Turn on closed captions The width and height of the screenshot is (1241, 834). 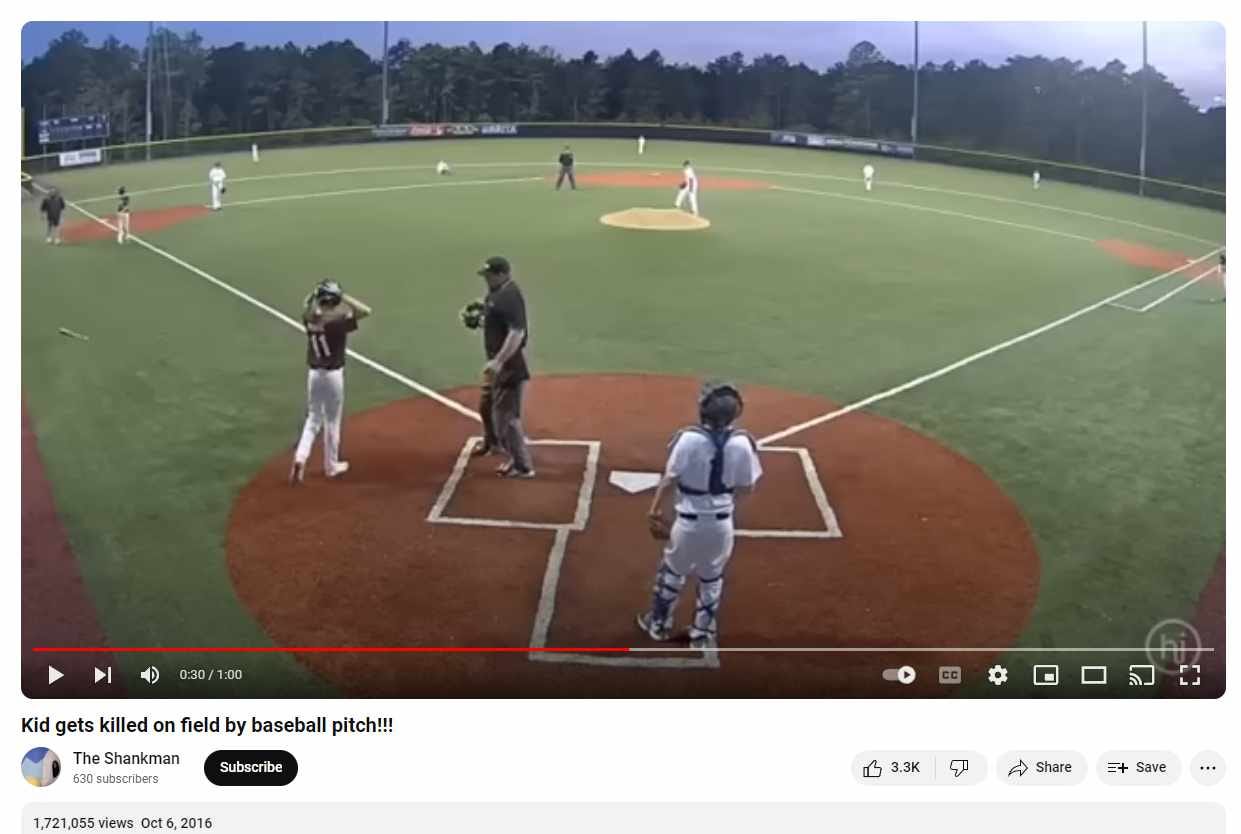pyautogui.click(x=950, y=675)
